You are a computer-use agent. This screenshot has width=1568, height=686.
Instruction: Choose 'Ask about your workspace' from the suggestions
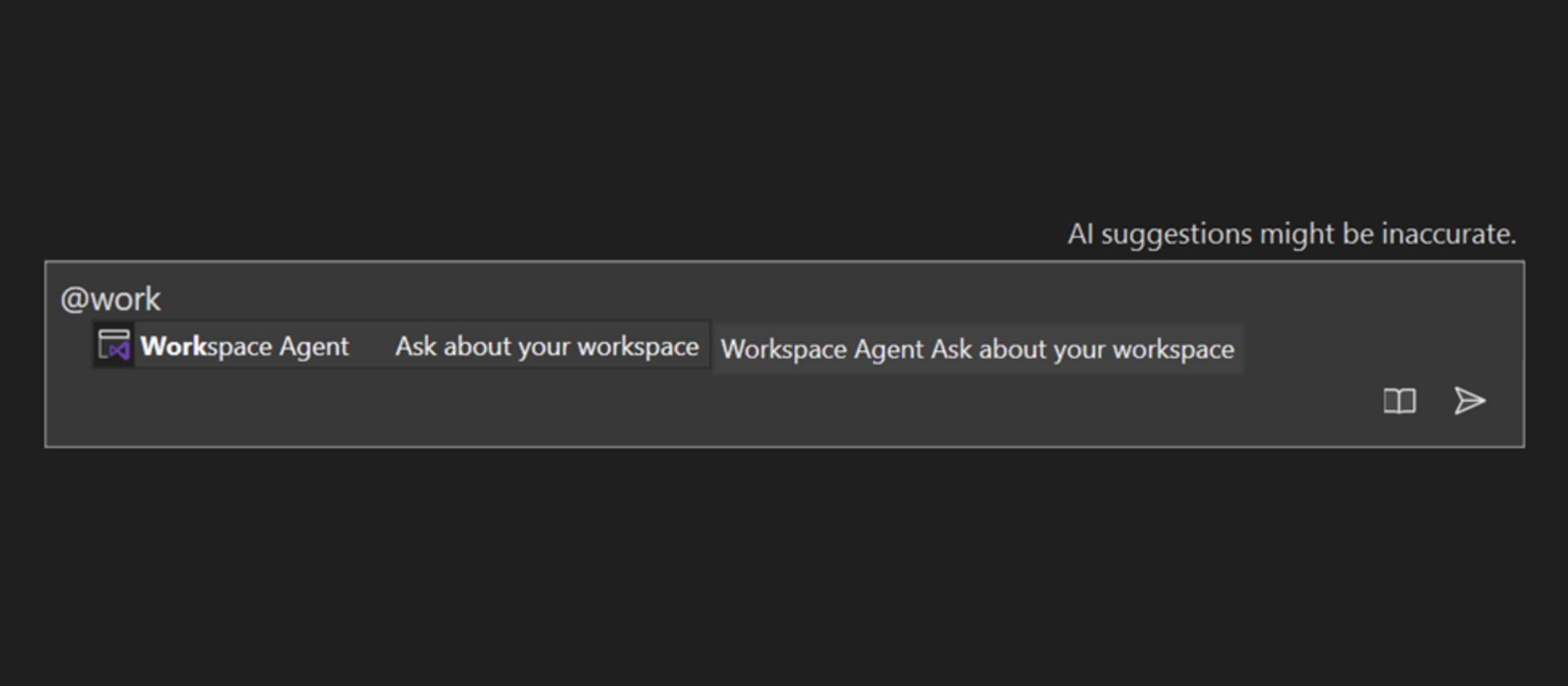[546, 345]
